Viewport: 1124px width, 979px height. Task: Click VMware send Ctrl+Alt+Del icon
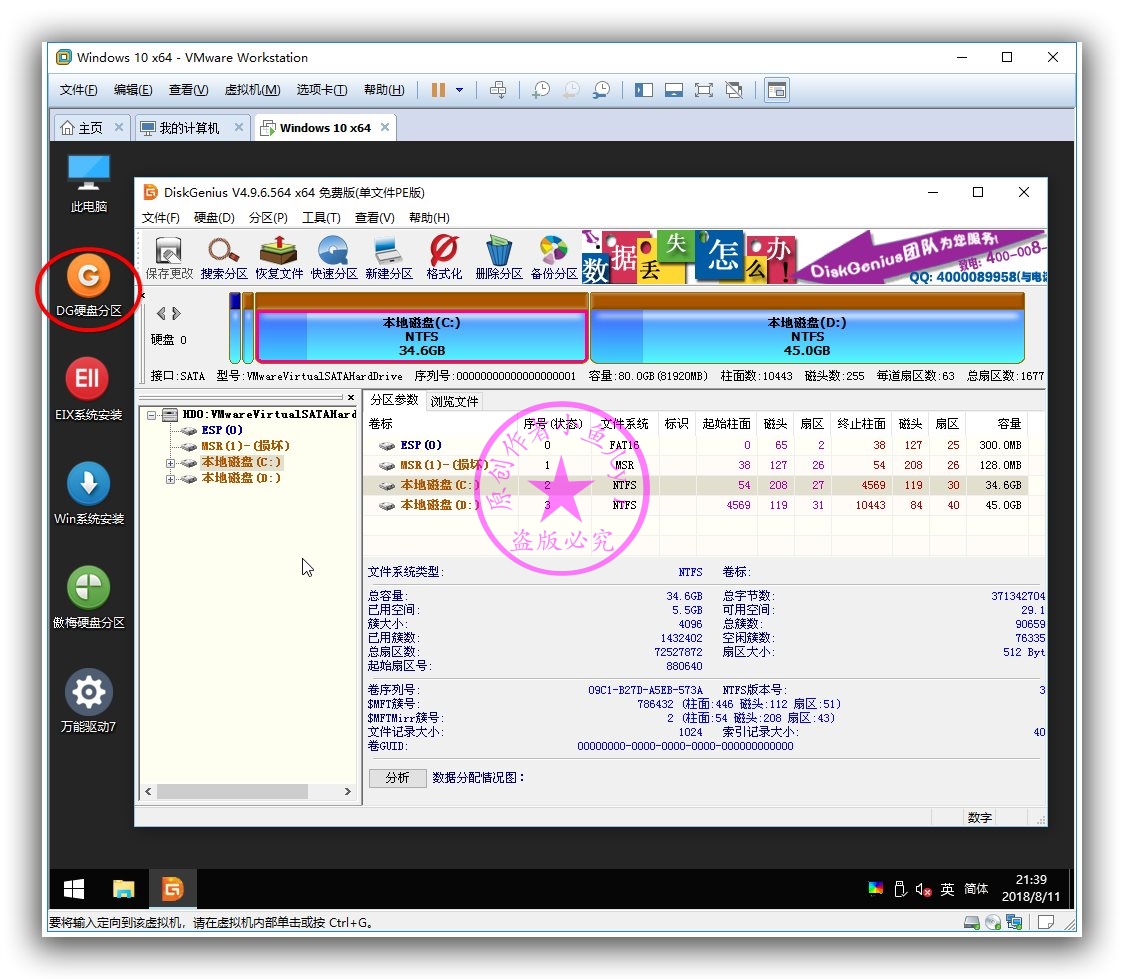(497, 90)
